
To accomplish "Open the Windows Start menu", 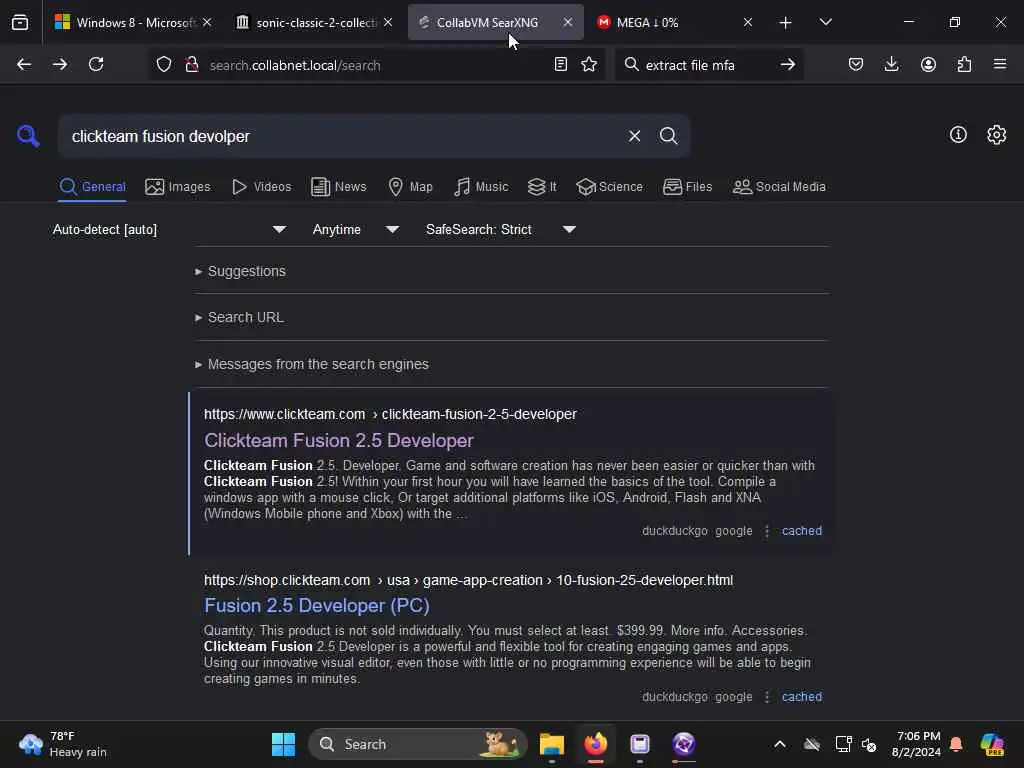I will click(x=283, y=744).
